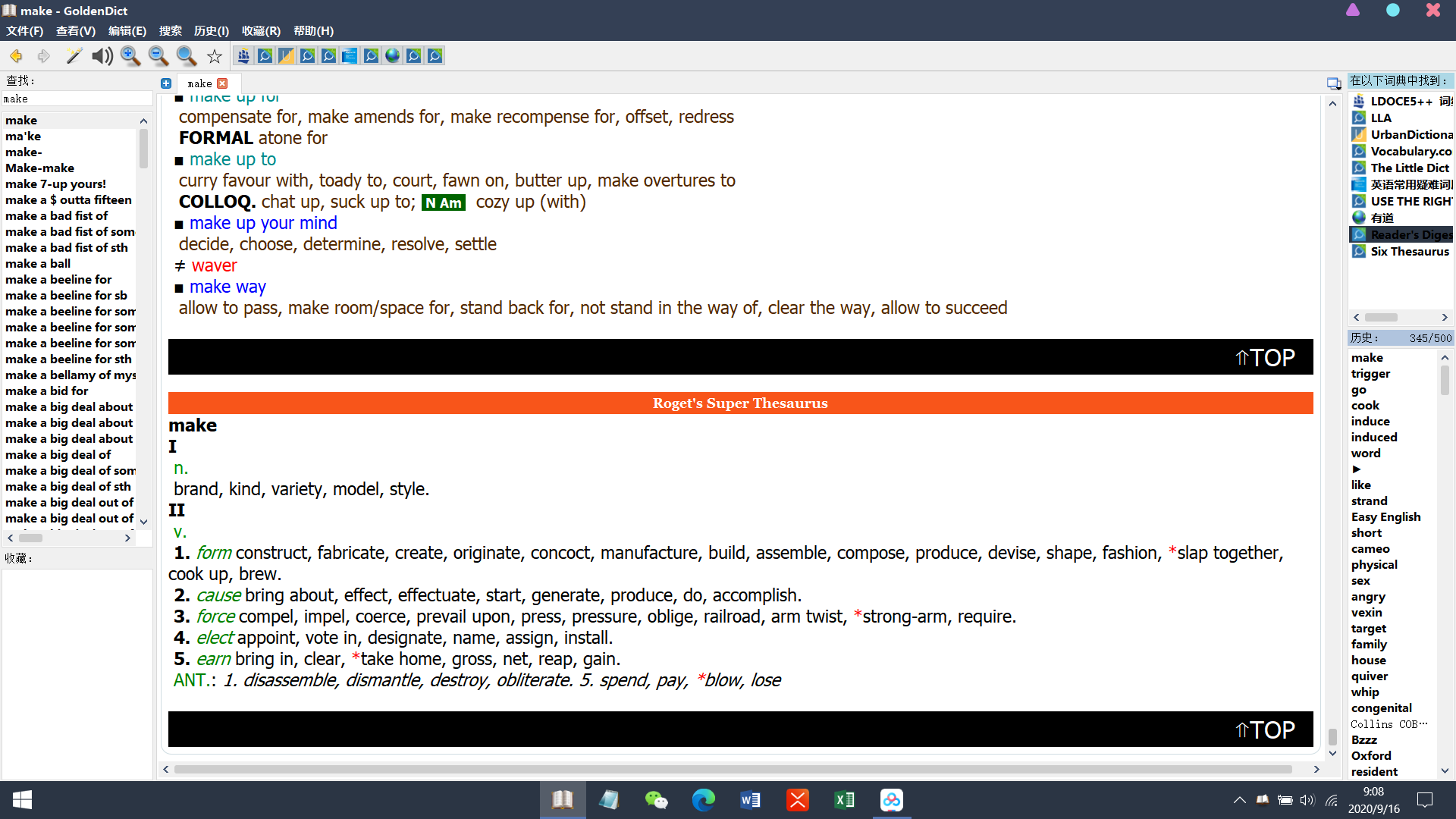Jump to The Little Dict entry
The width and height of the screenshot is (1456, 819).
1401,168
